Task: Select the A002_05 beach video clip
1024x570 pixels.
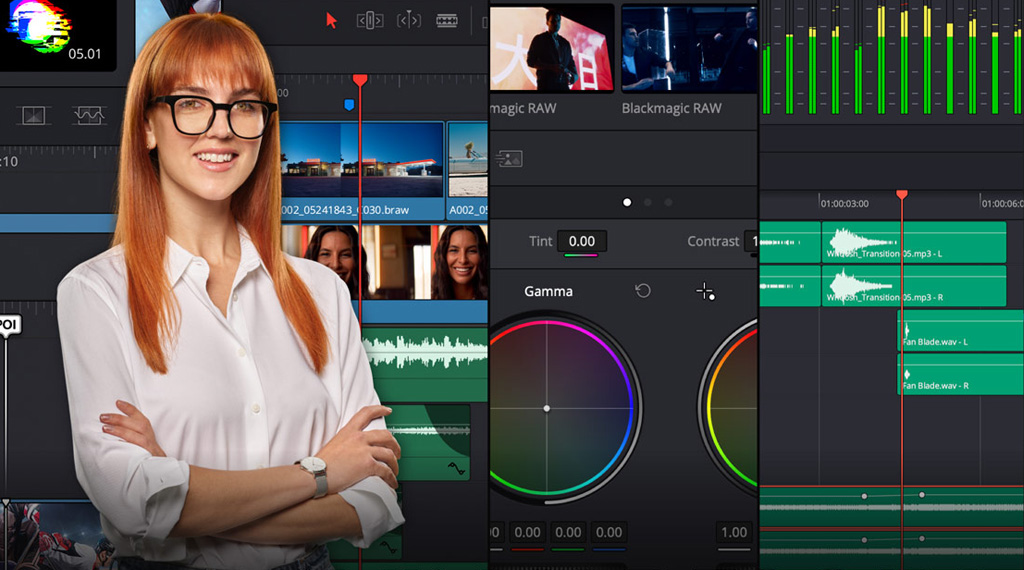Action: coord(468,170)
